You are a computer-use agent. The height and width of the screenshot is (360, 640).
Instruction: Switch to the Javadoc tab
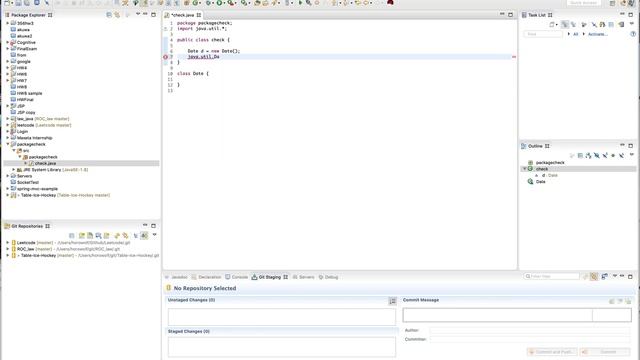[176, 277]
